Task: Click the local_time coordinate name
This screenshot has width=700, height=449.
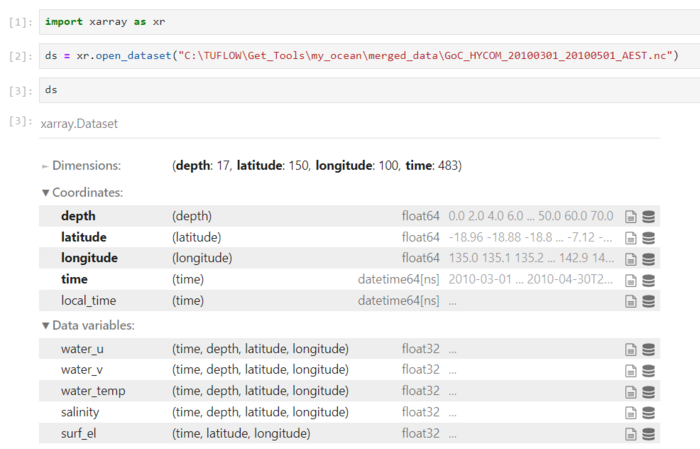Action: (88, 301)
